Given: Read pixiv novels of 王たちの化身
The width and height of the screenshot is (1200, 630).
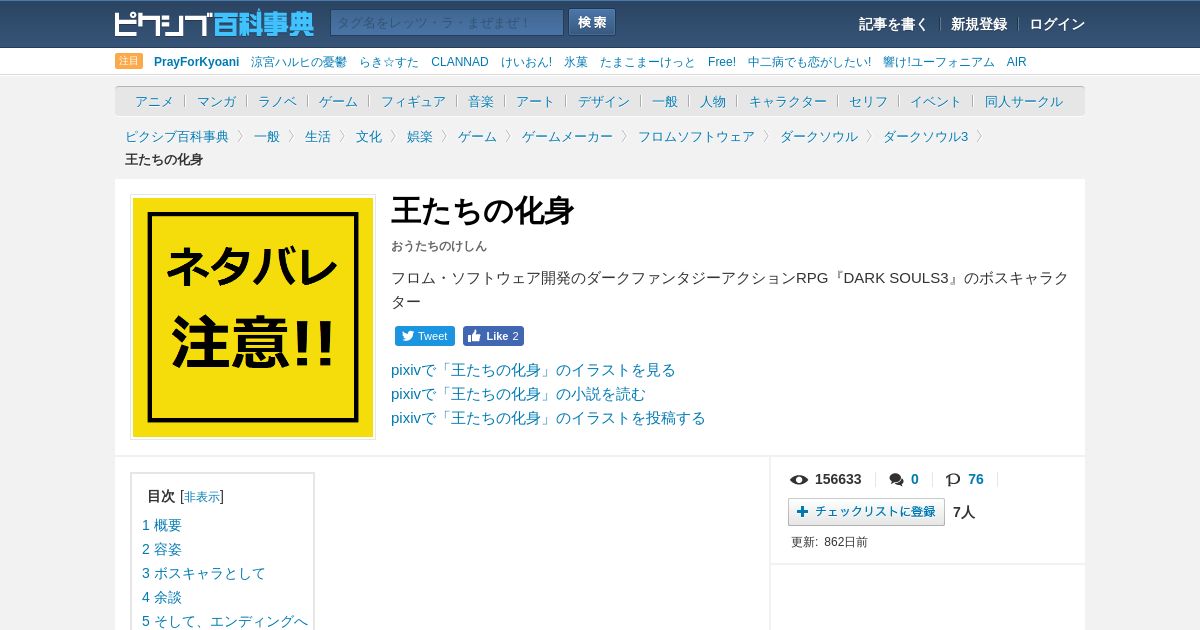Looking at the screenshot, I should tap(518, 394).
